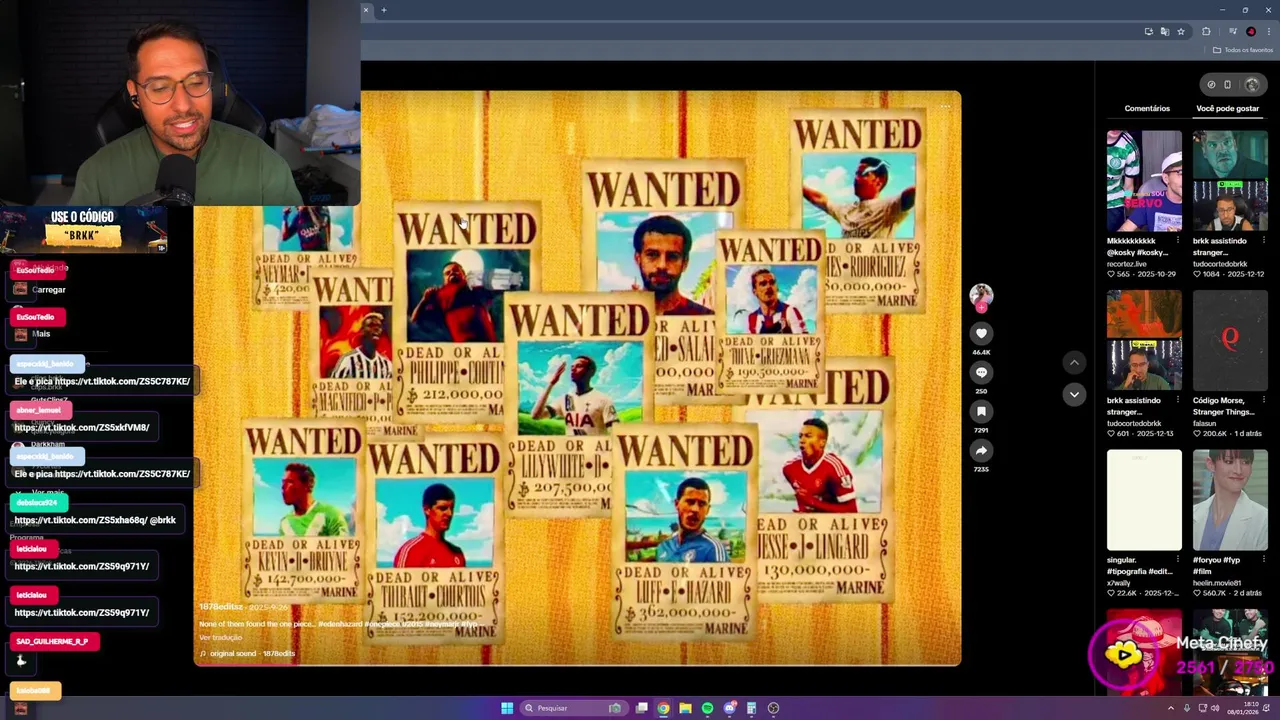Close the current Chrome tab
The height and width of the screenshot is (720, 1280).
click(365, 10)
